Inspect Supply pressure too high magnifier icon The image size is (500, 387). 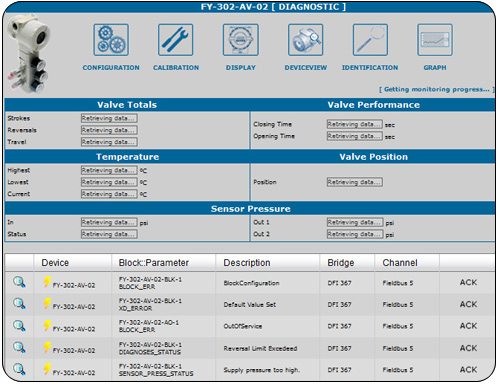click(x=19, y=369)
